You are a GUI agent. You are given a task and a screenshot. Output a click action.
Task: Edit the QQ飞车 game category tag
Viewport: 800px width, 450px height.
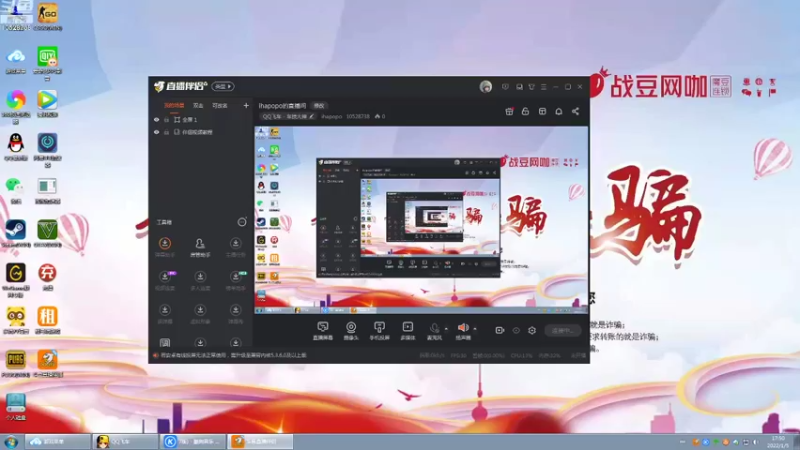[x=288, y=117]
